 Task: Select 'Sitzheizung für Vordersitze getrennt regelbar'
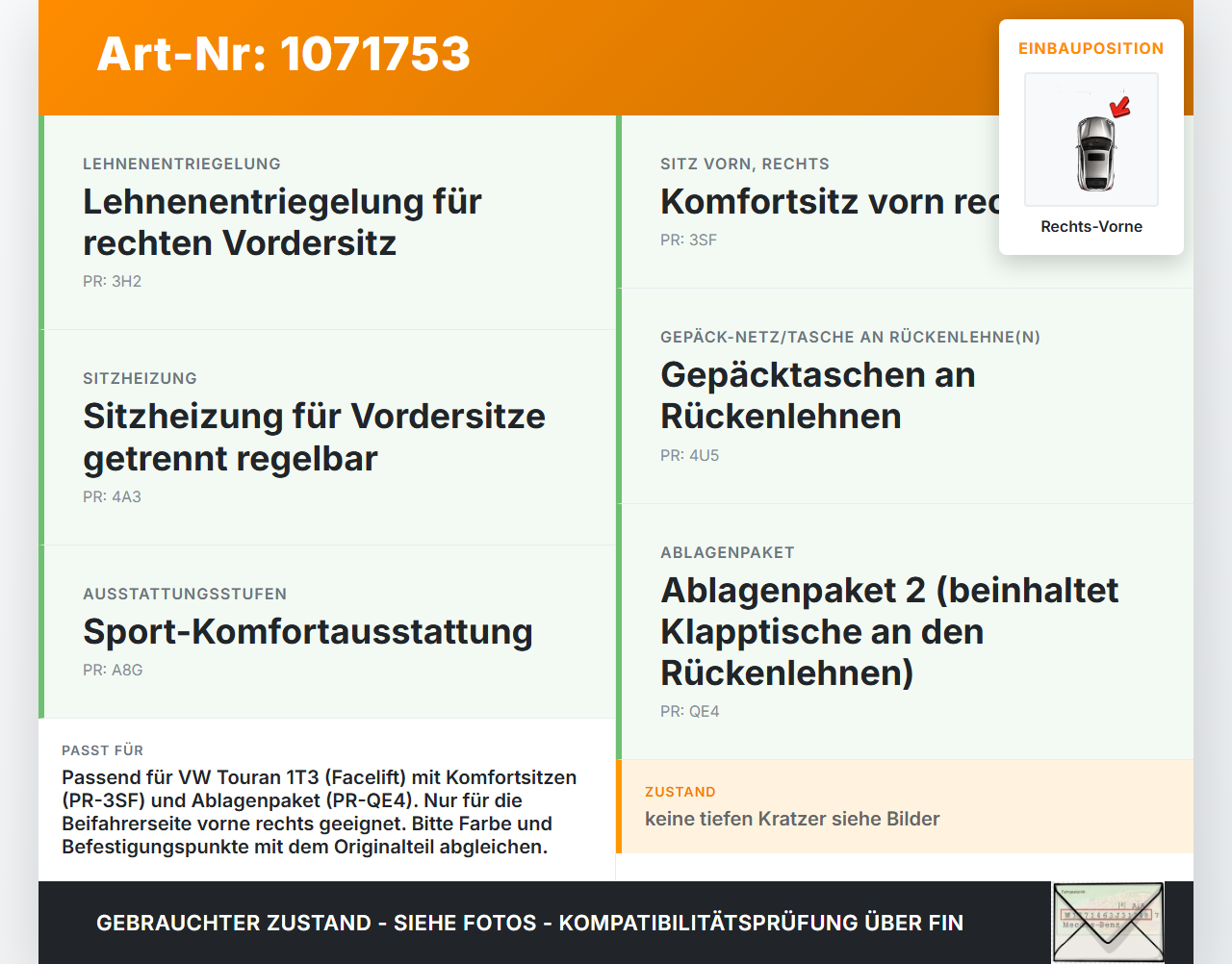pos(314,437)
